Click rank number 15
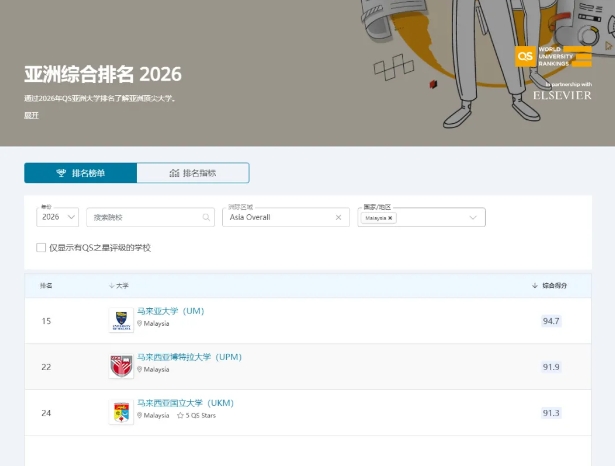 point(46,321)
